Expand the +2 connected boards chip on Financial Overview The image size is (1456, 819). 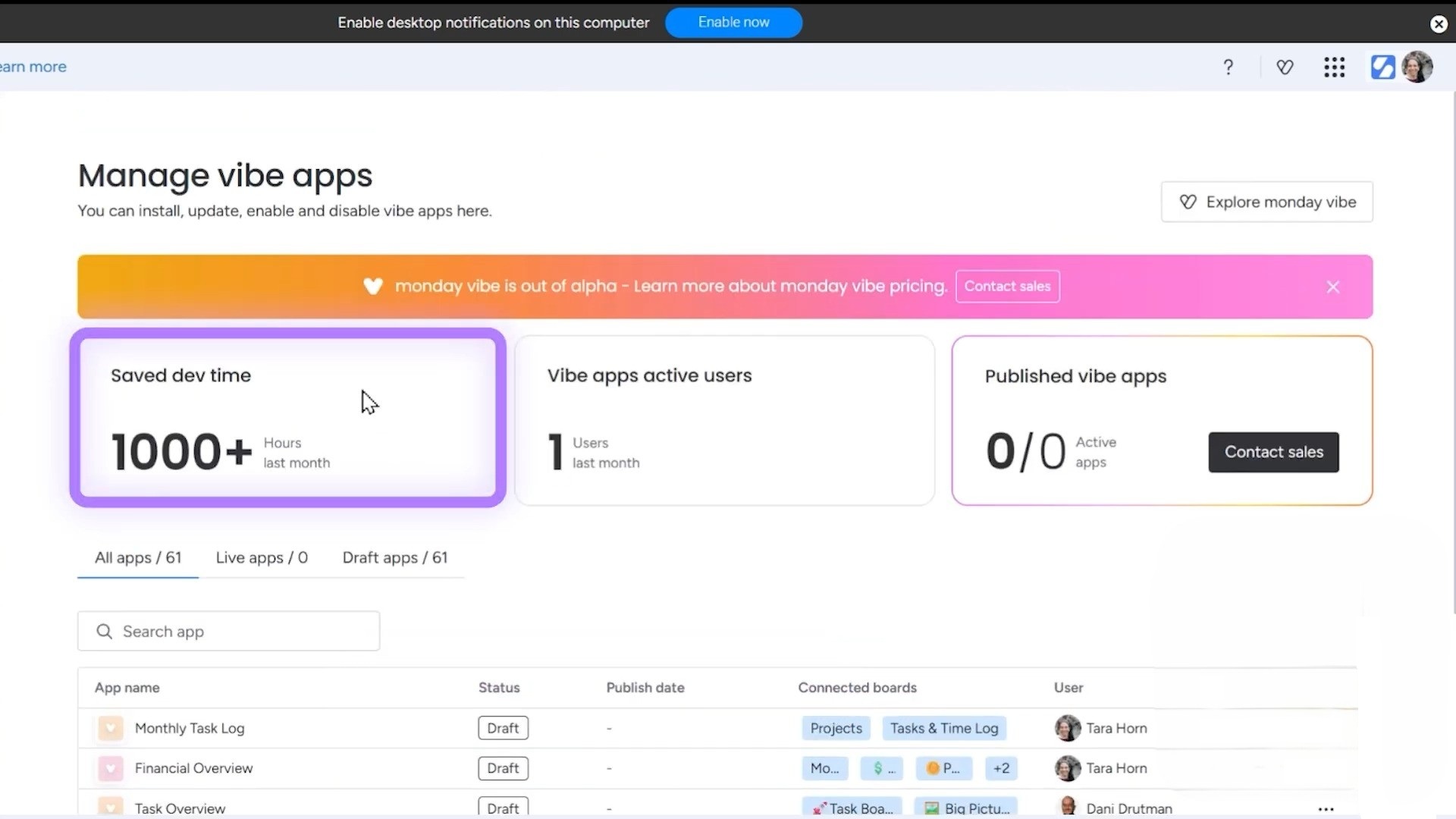[x=1000, y=768]
